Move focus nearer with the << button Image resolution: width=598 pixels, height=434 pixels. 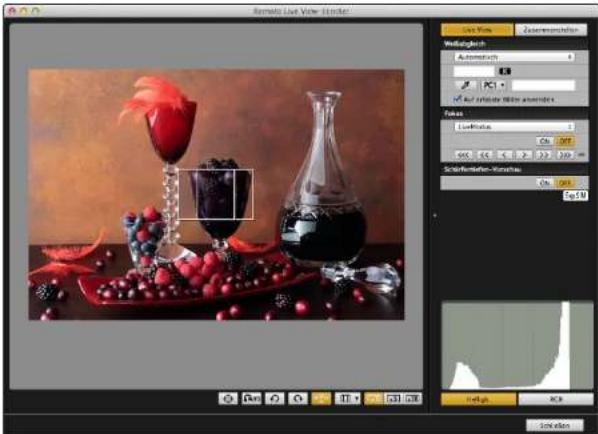484,155
